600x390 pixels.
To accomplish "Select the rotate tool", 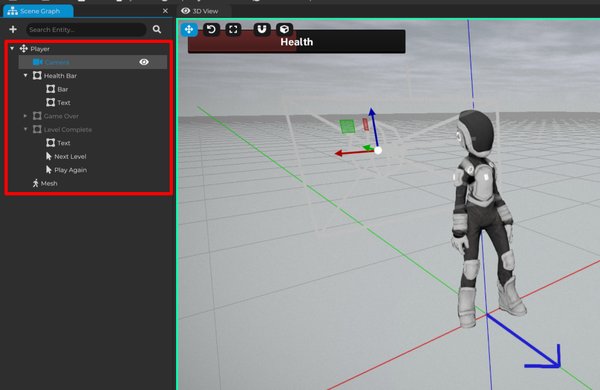I will coord(211,29).
